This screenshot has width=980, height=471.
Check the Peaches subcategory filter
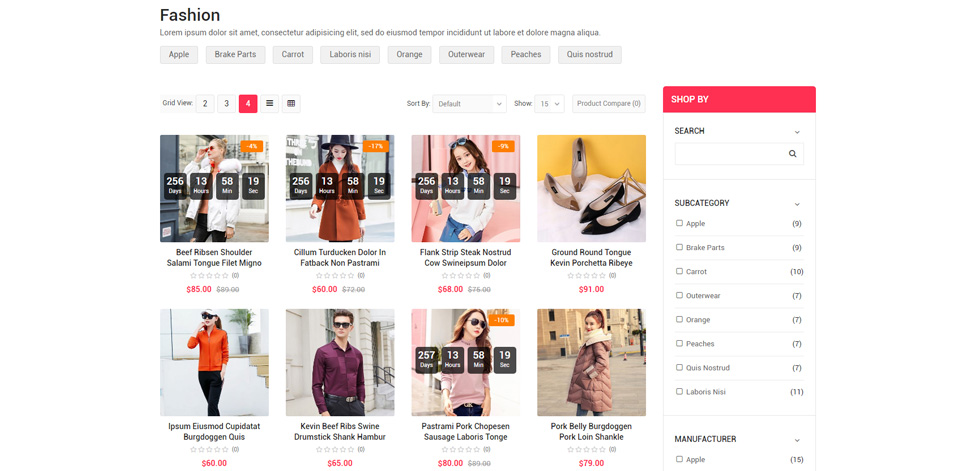point(679,344)
